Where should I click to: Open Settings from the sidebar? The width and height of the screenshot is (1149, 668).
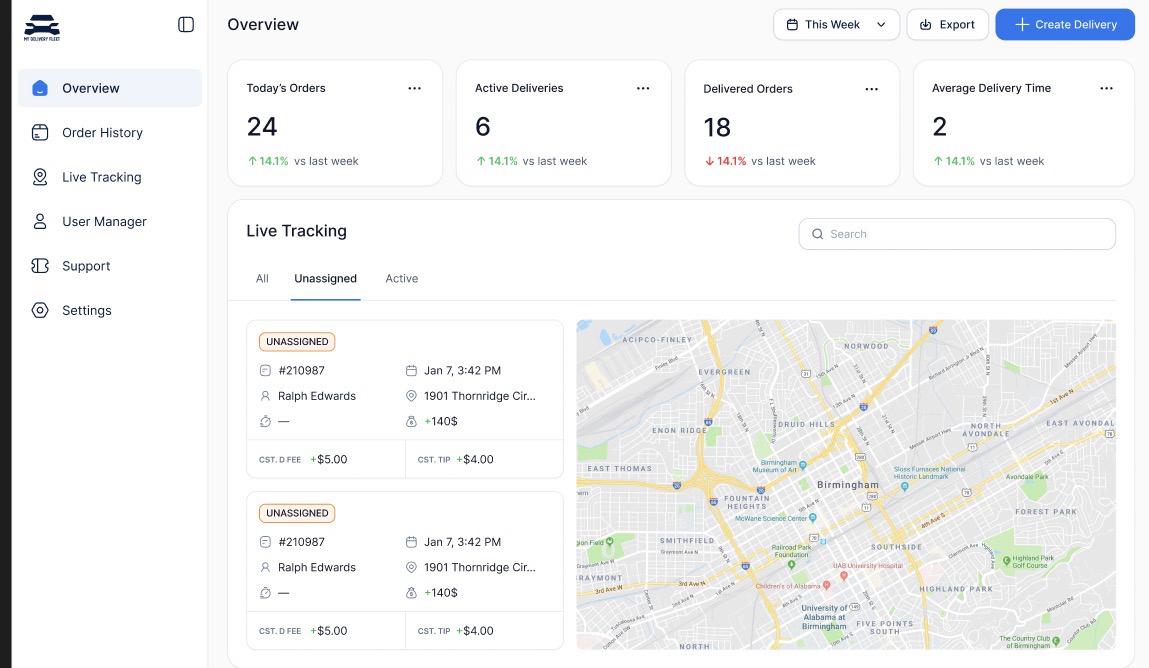click(87, 310)
